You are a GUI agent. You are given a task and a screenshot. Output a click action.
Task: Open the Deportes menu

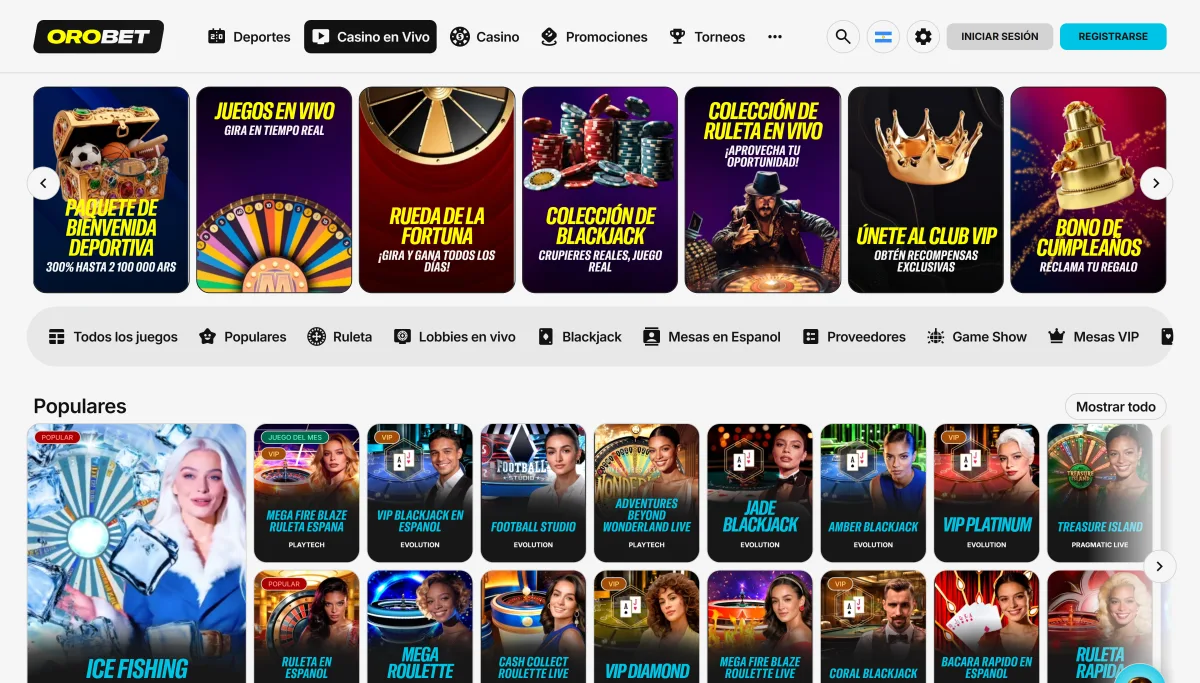click(249, 37)
